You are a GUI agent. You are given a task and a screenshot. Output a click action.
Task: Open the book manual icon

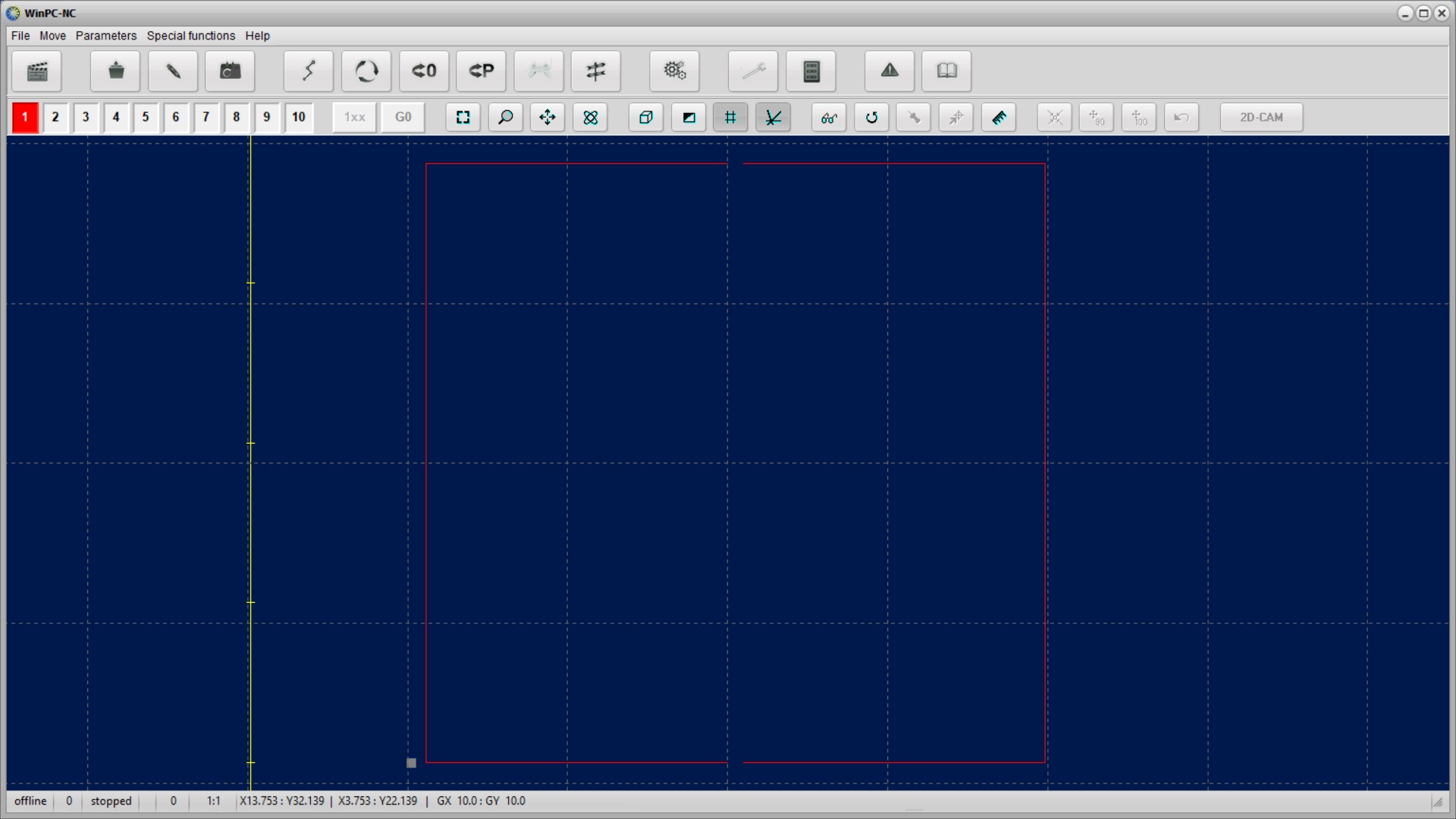point(946,71)
